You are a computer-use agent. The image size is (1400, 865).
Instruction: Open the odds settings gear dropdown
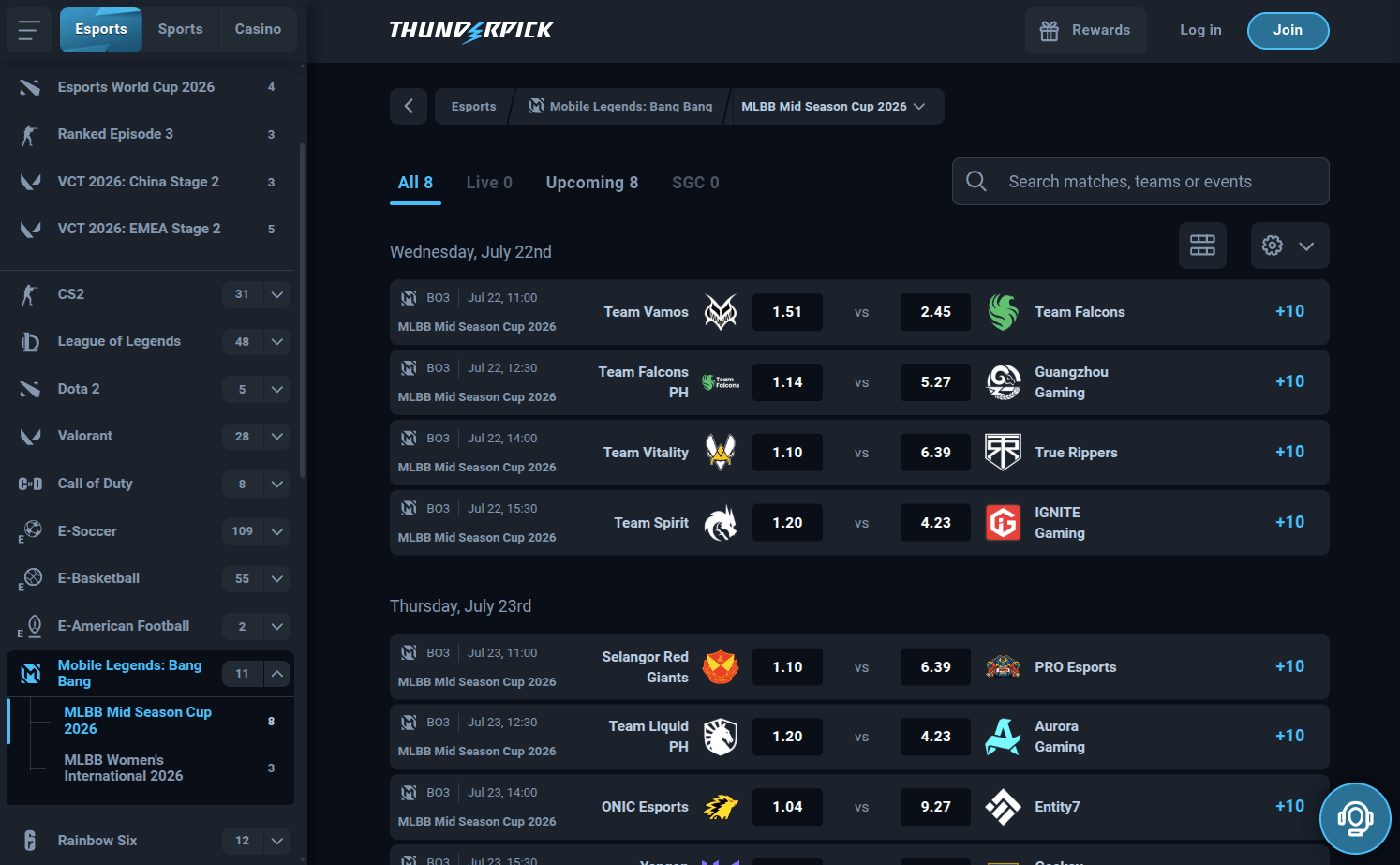point(1289,246)
